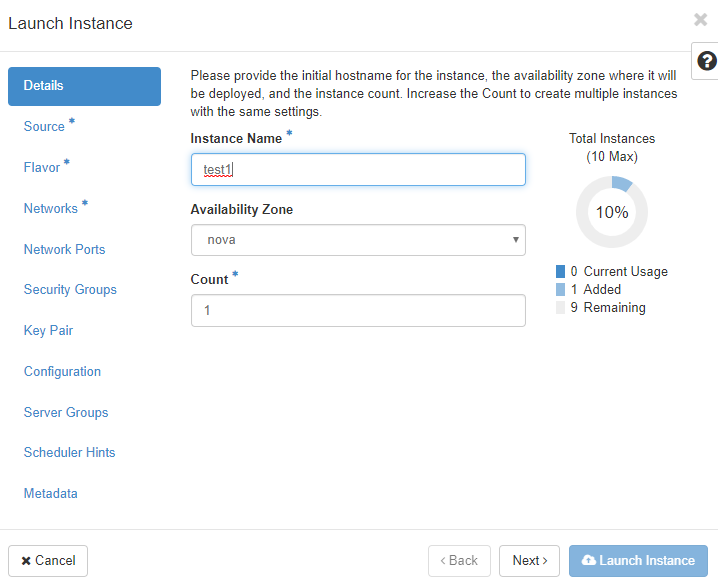Click the Back button
This screenshot has height=587, width=718.
point(459,560)
